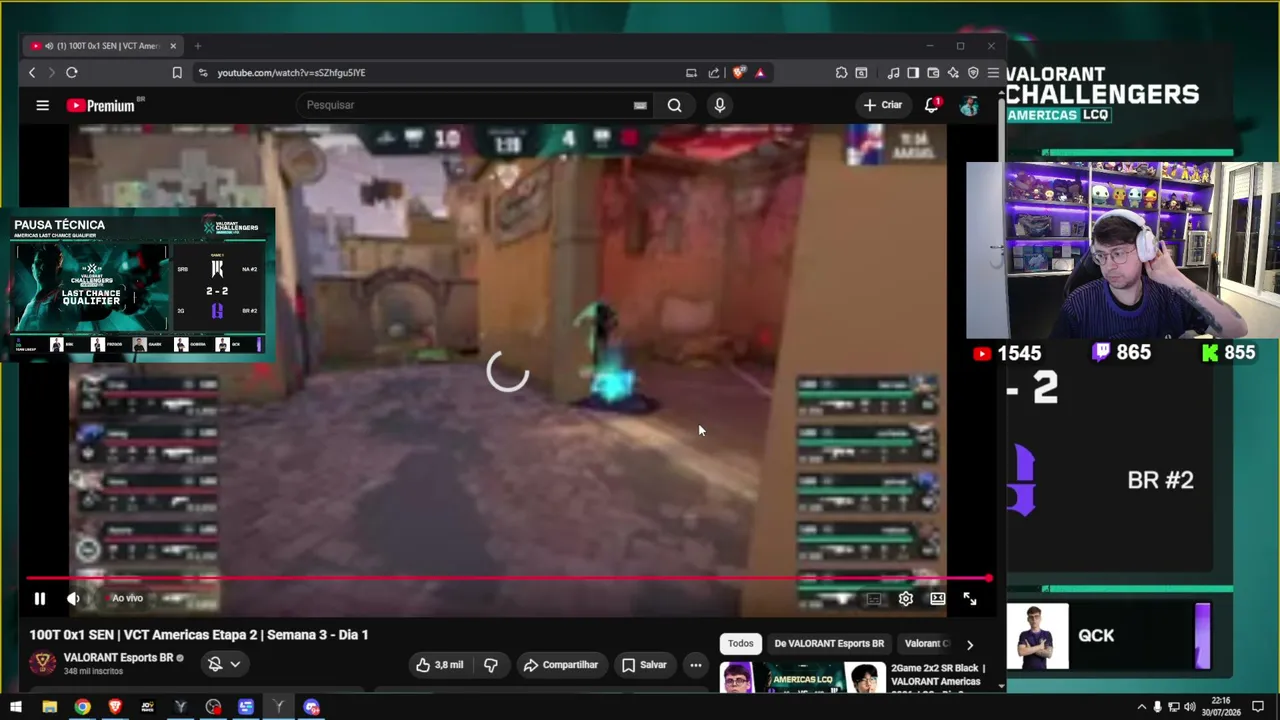Toggle fullscreen video mode
This screenshot has height=720, width=1280.
tap(970, 599)
